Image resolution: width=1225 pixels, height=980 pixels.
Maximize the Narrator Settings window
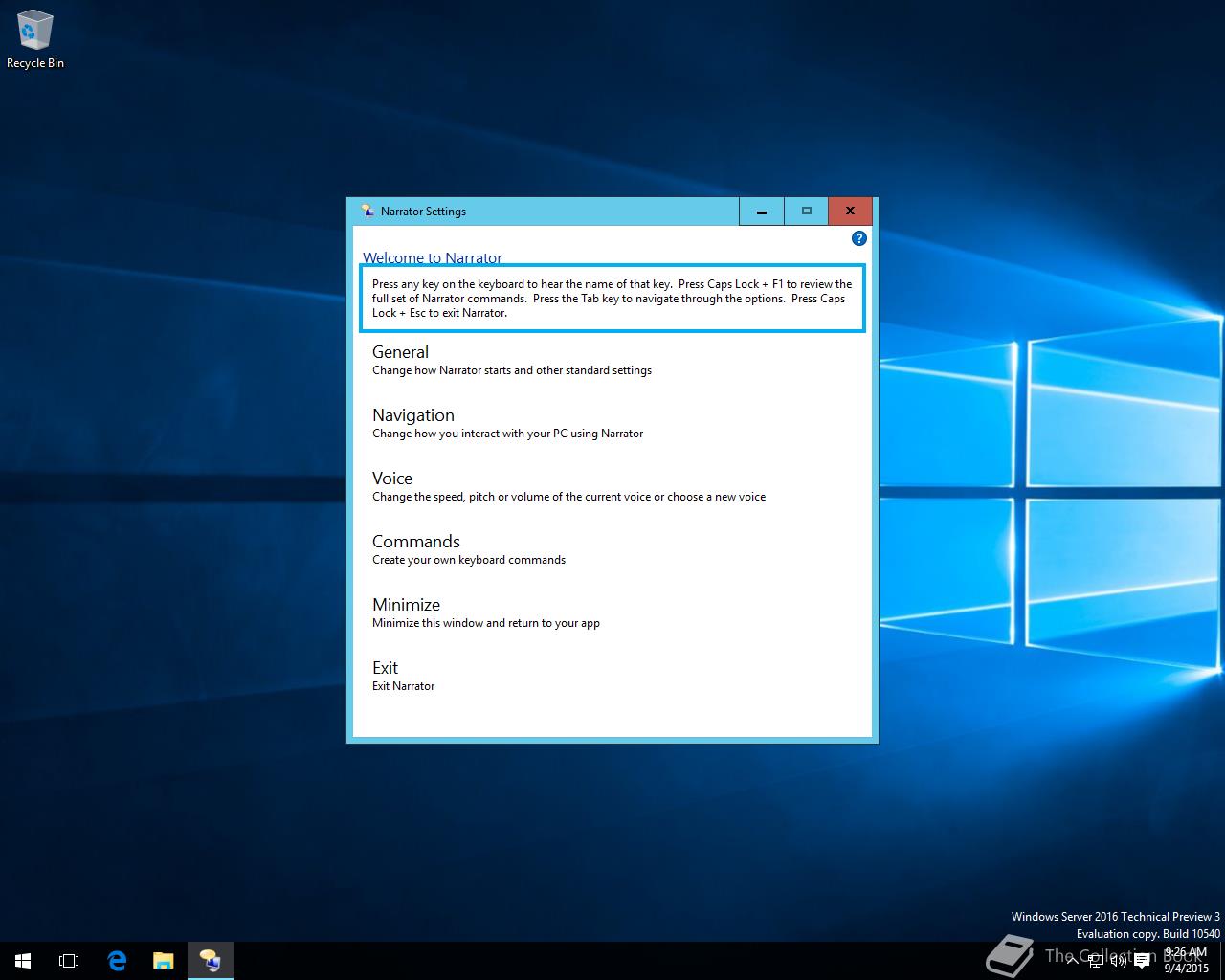tap(806, 212)
